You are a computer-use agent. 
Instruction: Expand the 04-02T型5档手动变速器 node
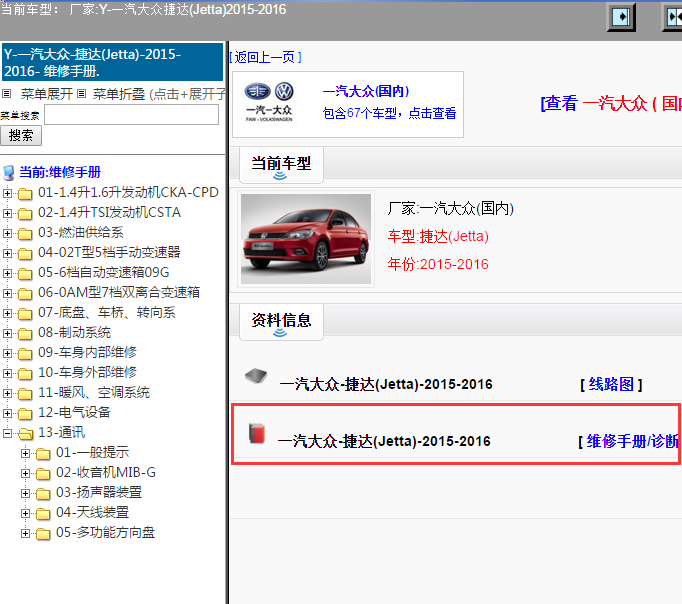[7, 253]
